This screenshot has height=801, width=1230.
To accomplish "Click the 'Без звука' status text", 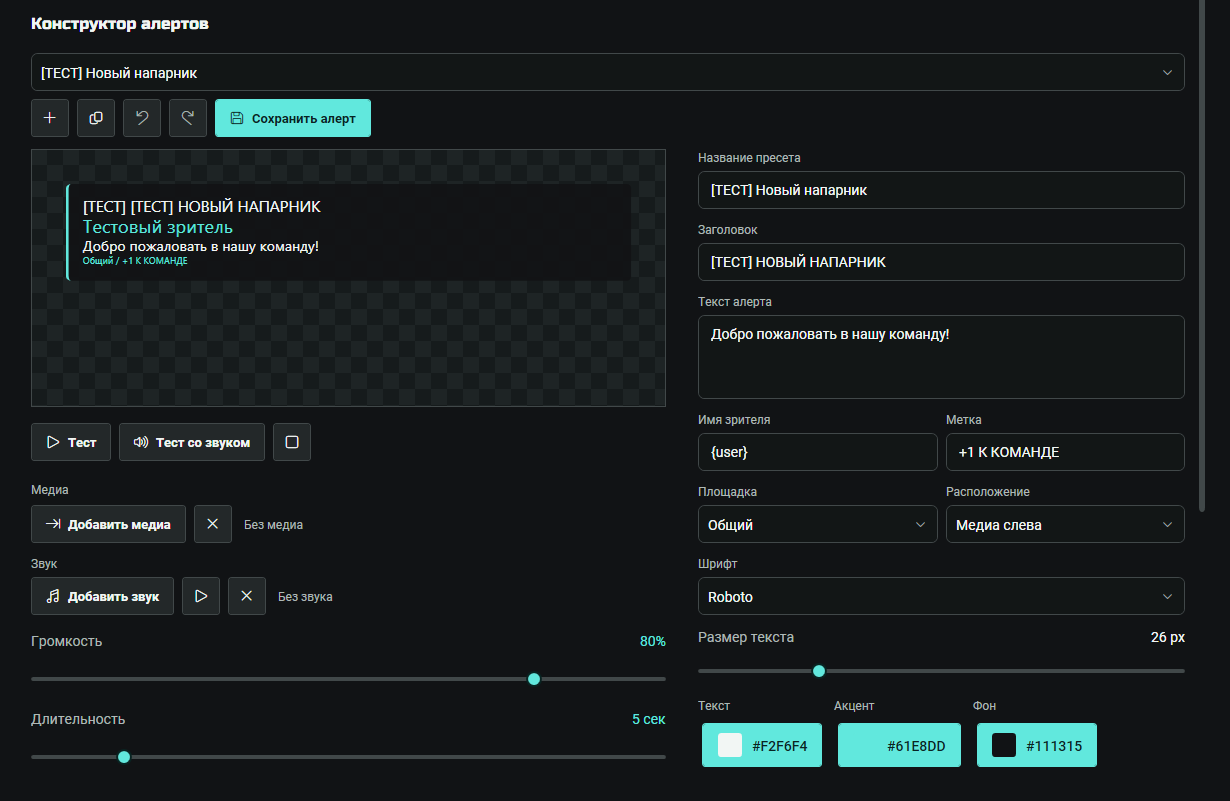I will pos(305,596).
